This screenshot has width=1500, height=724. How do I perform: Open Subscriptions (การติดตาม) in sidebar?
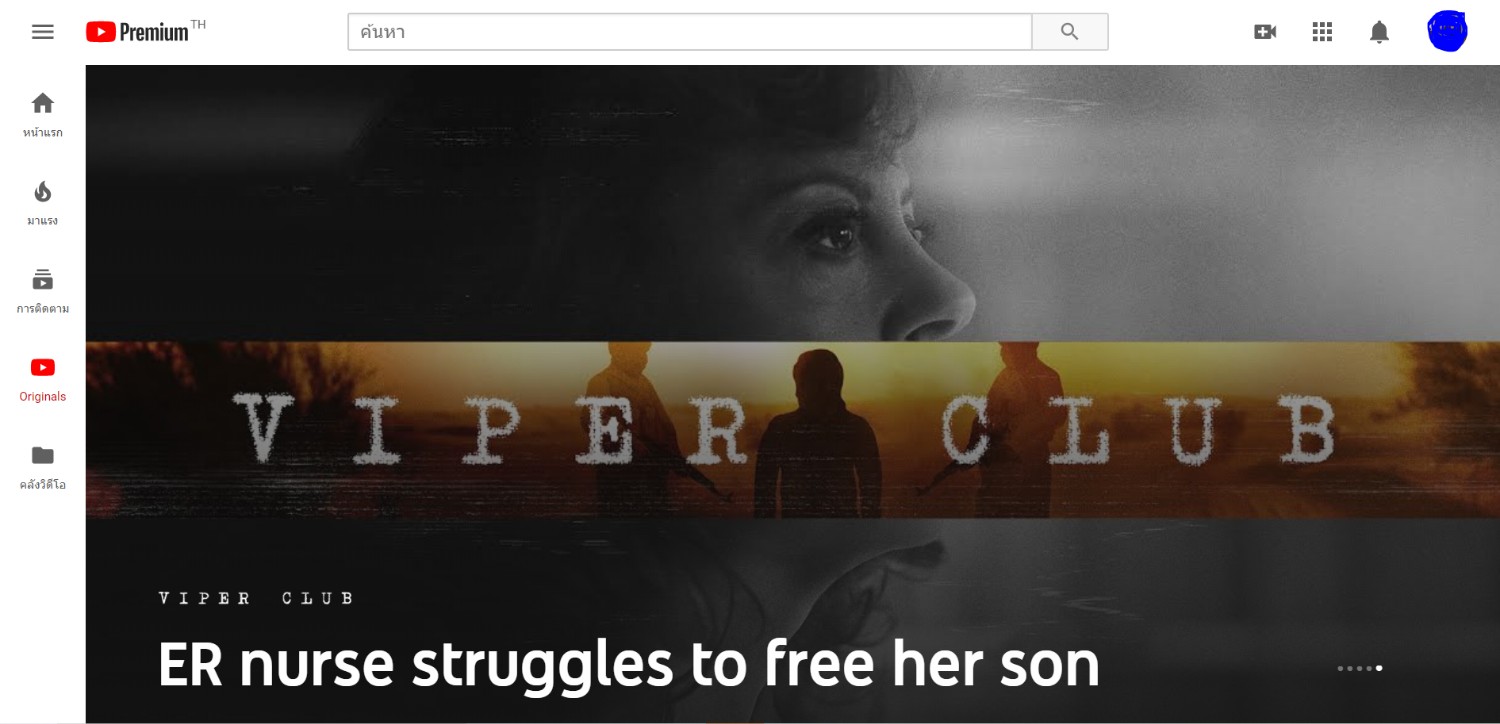[x=43, y=291]
